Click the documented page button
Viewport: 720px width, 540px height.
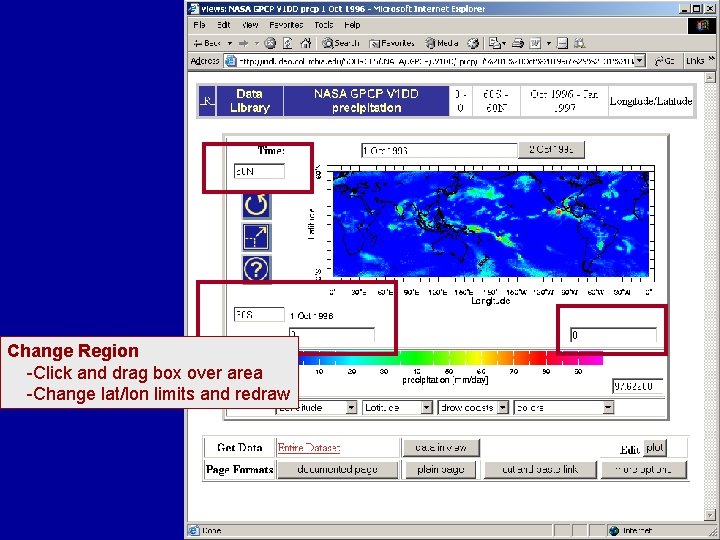click(x=338, y=469)
